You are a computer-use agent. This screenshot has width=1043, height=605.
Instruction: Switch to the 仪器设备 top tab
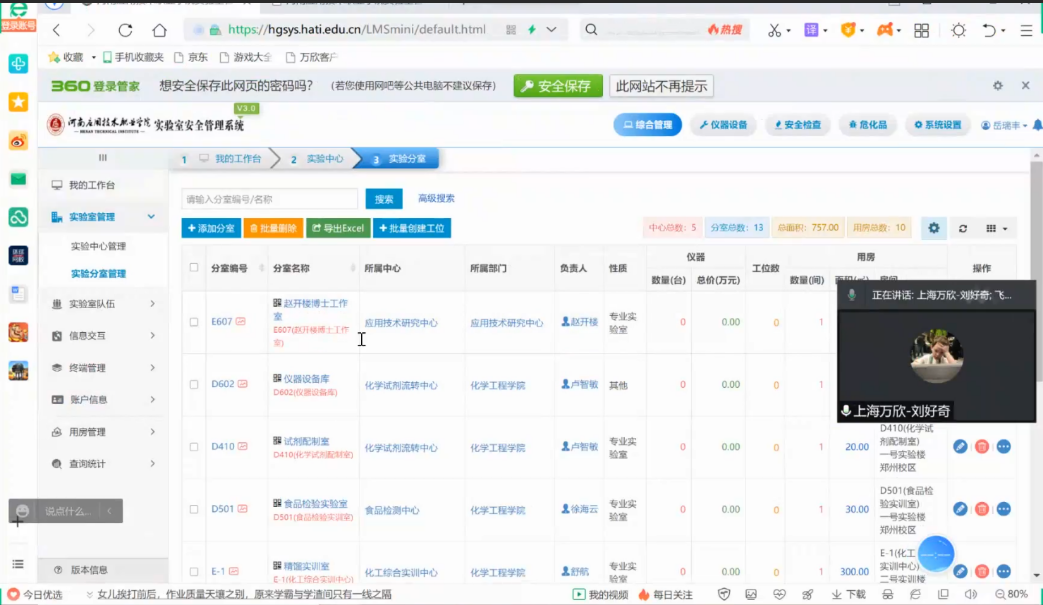pyautogui.click(x=723, y=125)
